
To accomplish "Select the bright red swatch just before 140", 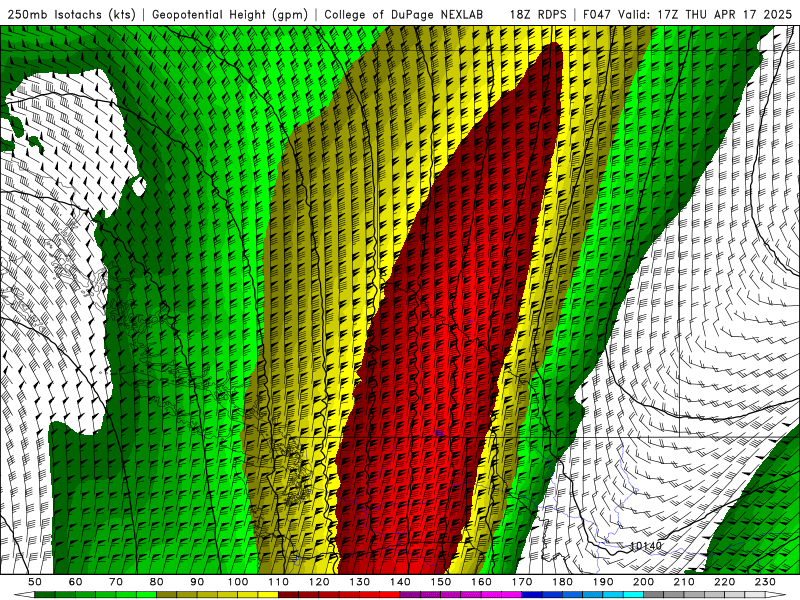I will tap(390, 595).
